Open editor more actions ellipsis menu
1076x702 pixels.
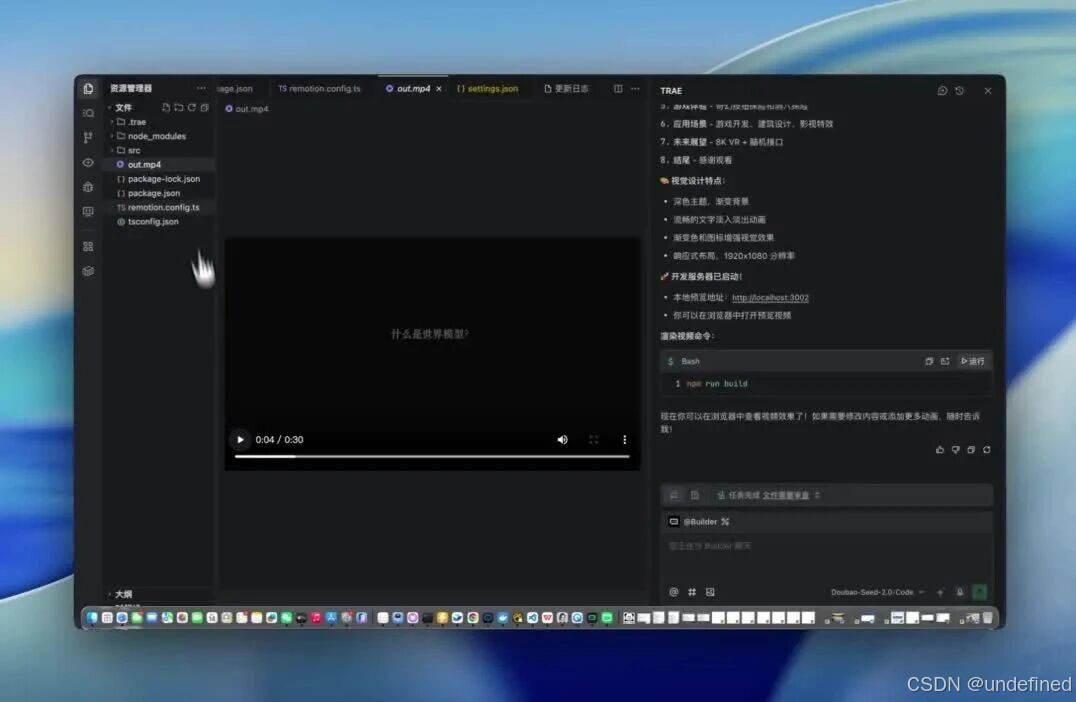(635, 89)
